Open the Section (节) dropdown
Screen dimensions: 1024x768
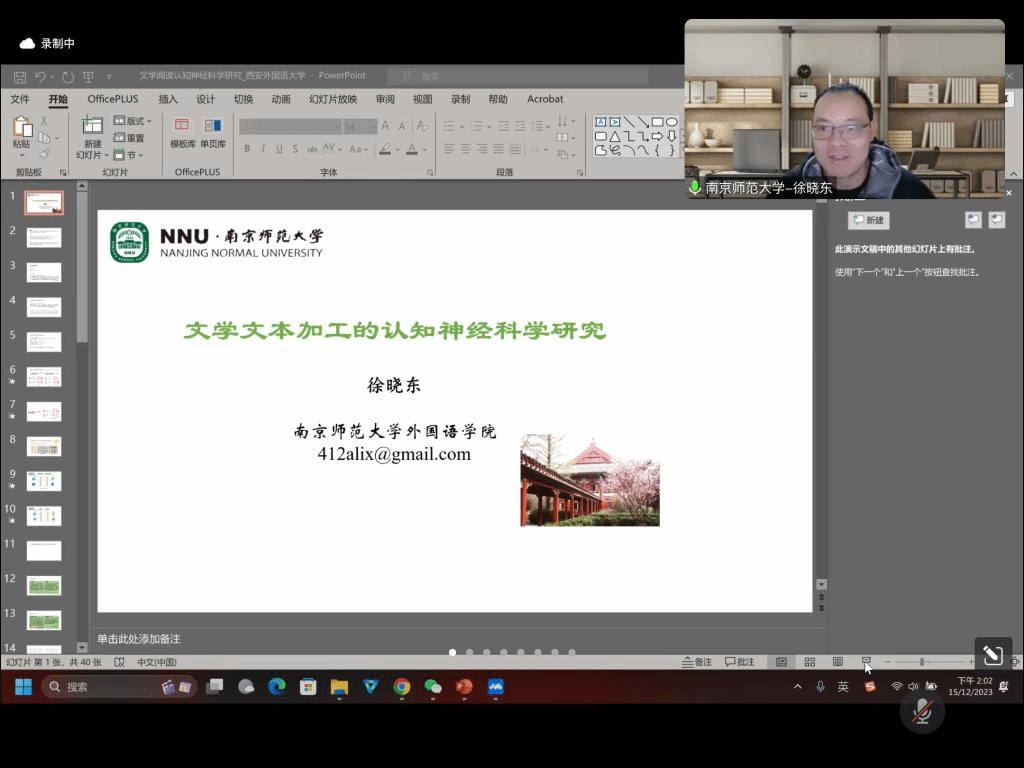129,155
